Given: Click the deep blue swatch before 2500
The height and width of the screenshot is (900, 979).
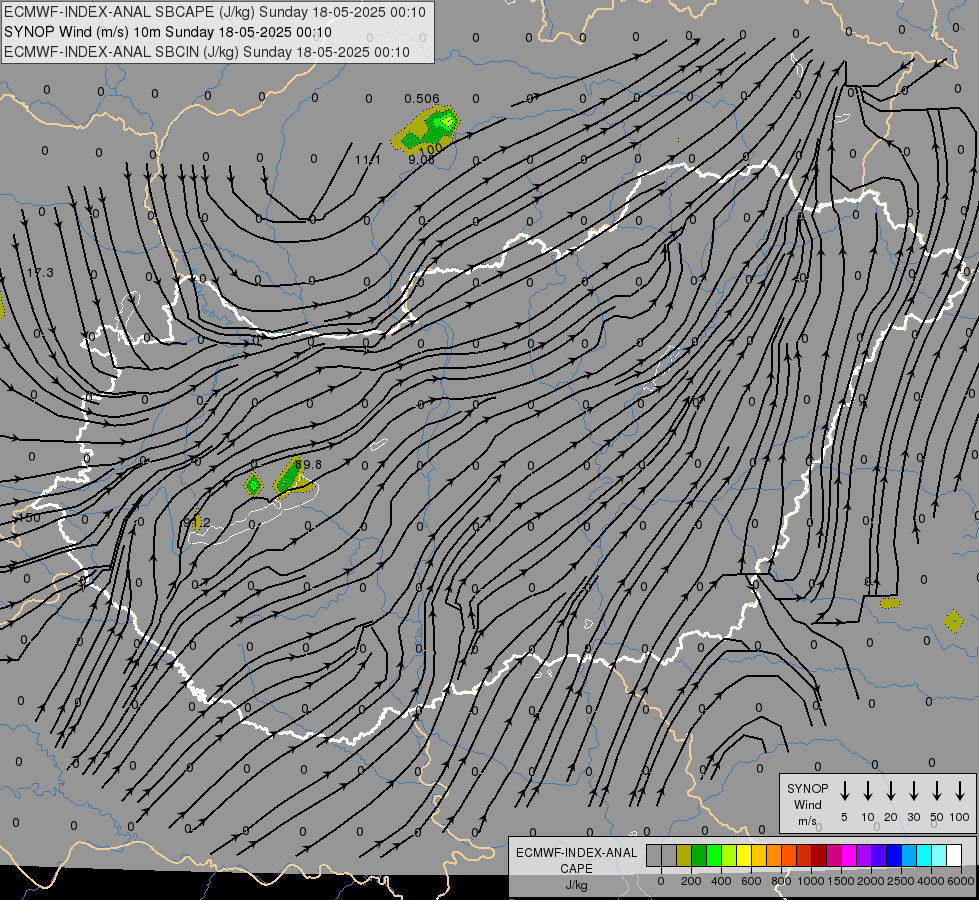Looking at the screenshot, I should [x=894, y=855].
